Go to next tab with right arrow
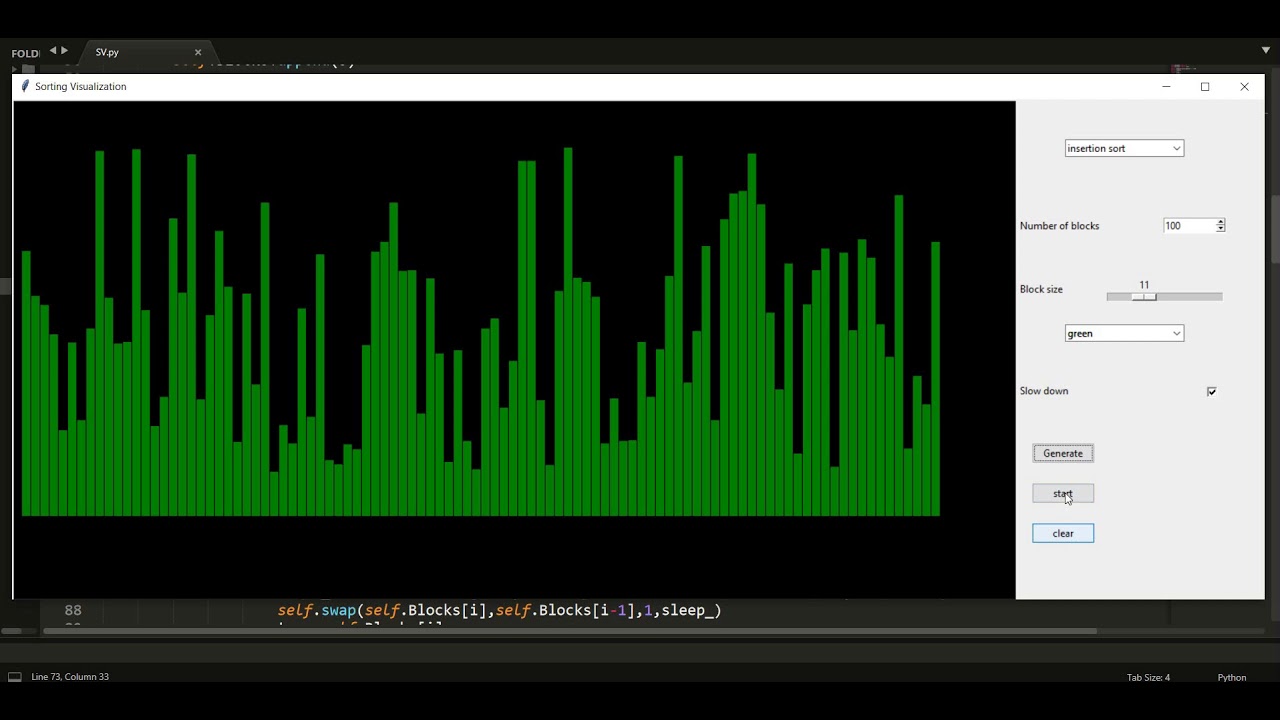Screen dimensions: 1280x720 [65, 51]
